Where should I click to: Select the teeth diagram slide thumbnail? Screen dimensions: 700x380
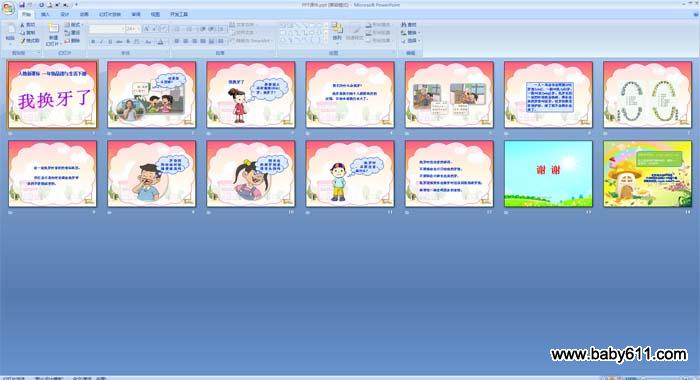(x=647, y=95)
